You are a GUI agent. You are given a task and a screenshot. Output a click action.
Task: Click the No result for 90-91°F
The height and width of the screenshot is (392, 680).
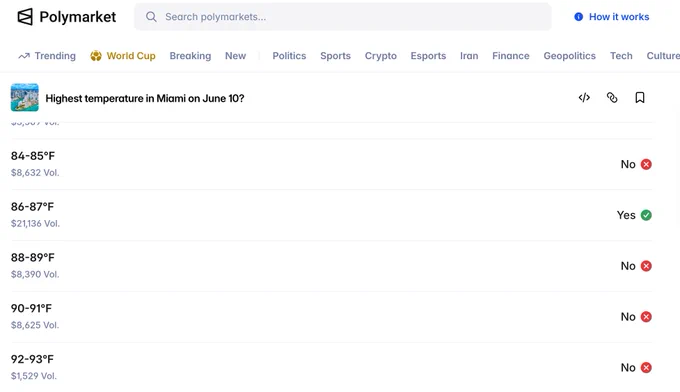click(x=628, y=317)
